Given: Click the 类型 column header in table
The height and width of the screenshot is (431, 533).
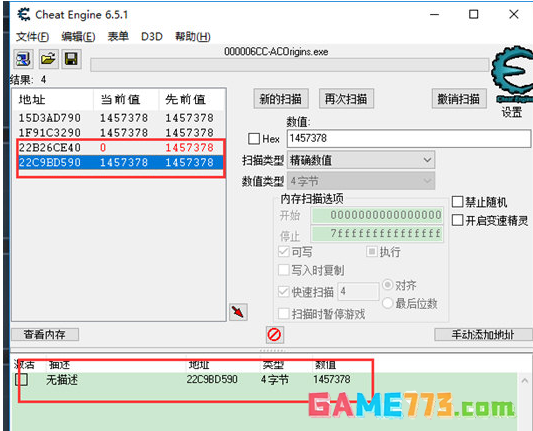Looking at the screenshot, I should coord(286,365).
